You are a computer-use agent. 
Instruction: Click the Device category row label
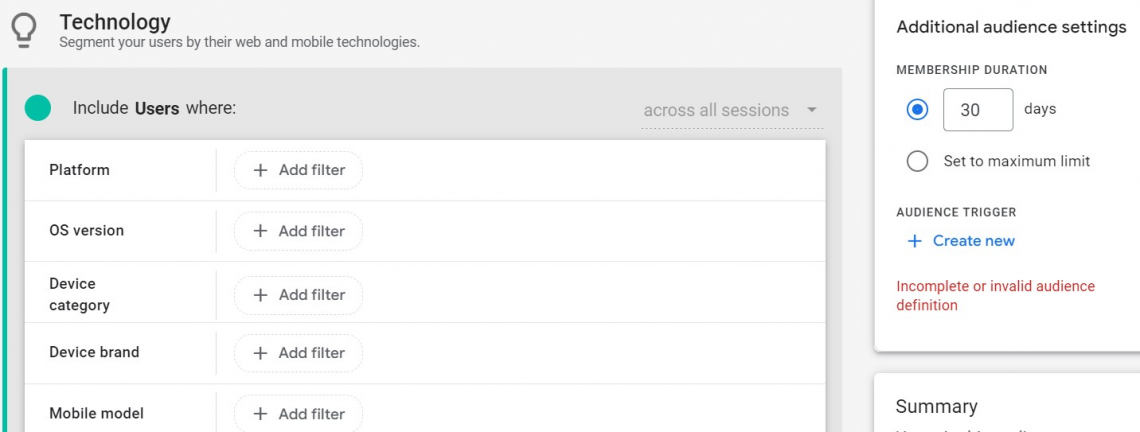[x=79, y=295]
